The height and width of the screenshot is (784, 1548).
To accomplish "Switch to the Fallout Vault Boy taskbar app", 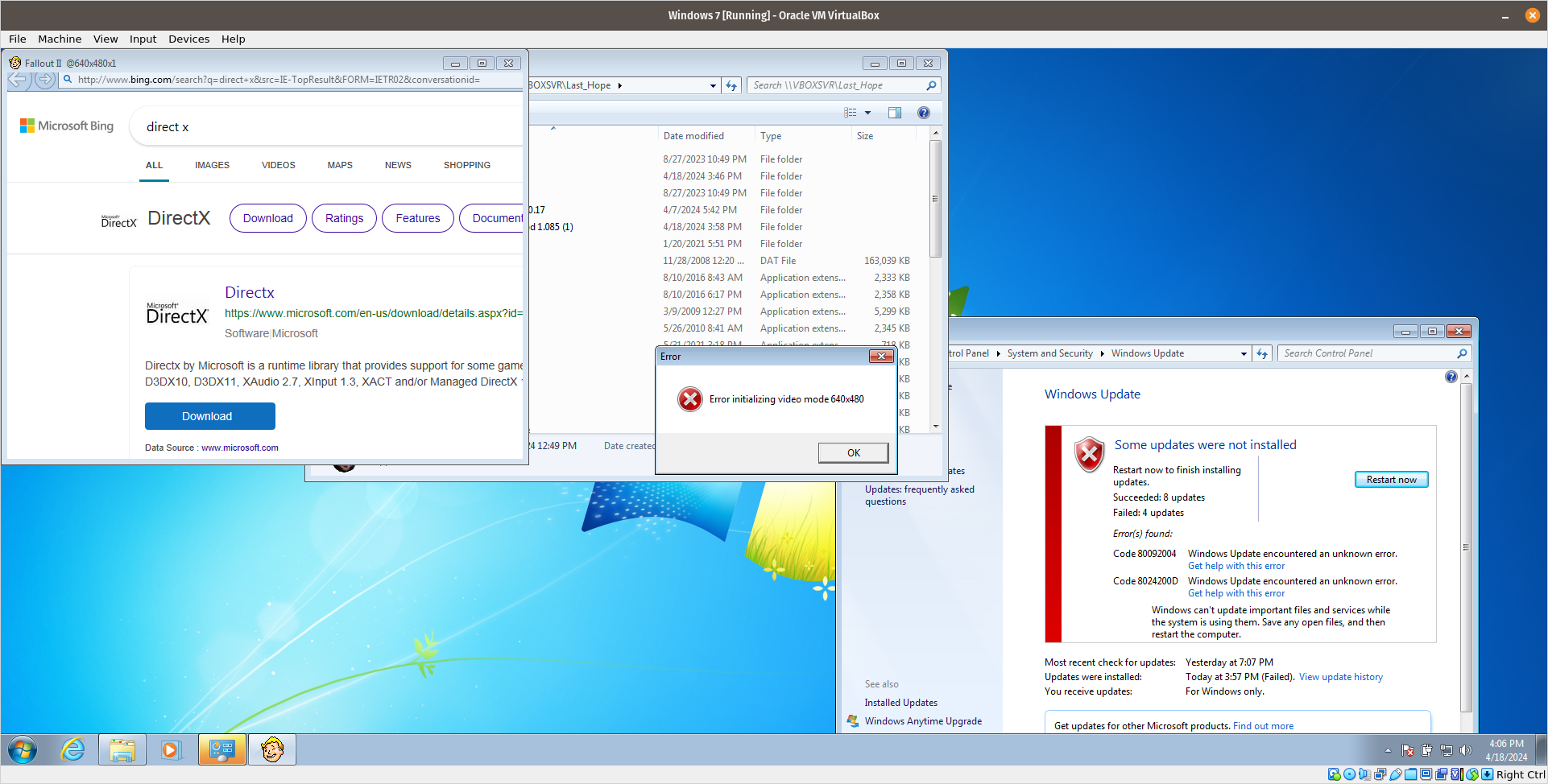I will (x=272, y=750).
